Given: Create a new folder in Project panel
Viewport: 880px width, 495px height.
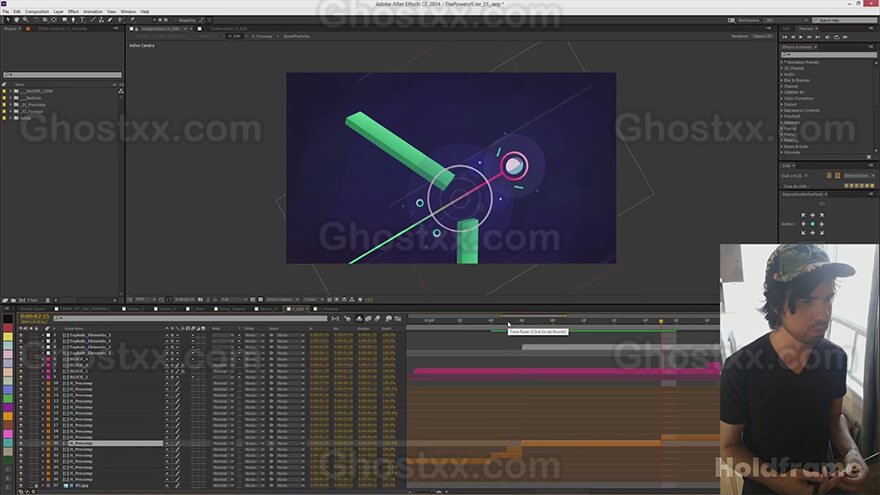Looking at the screenshot, I should tap(13, 300).
